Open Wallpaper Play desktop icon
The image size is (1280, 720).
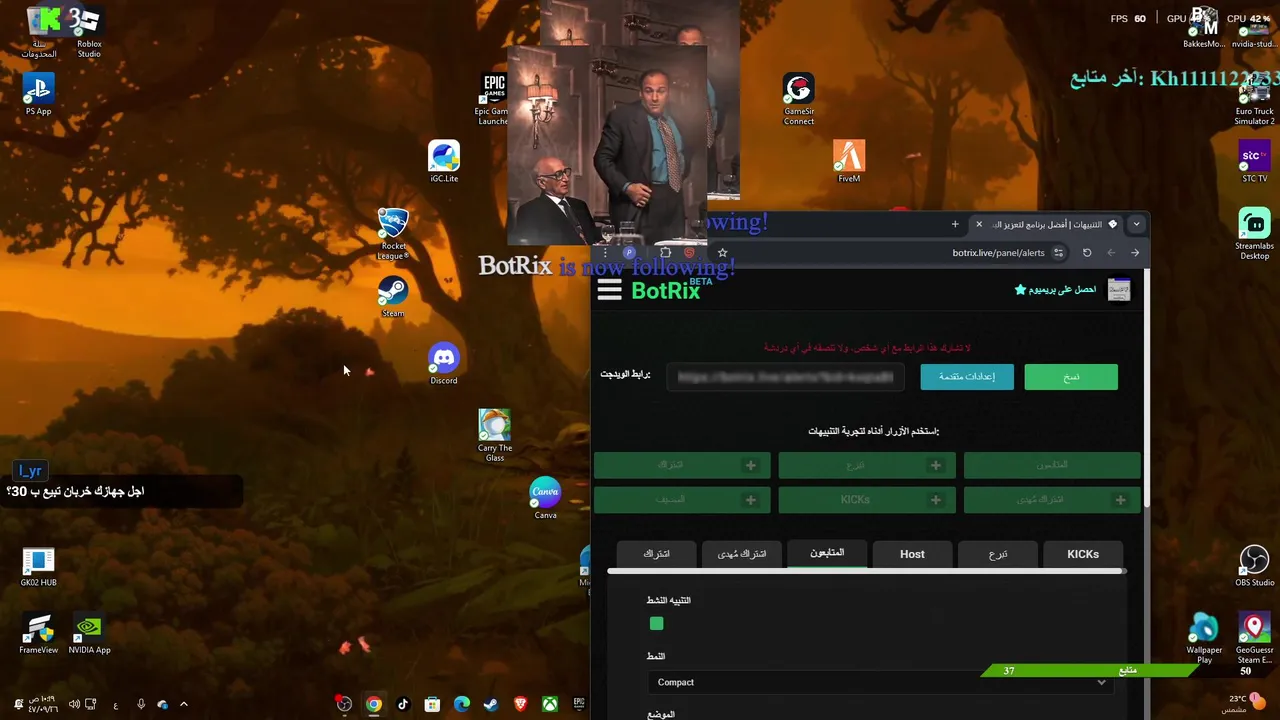point(1204,638)
